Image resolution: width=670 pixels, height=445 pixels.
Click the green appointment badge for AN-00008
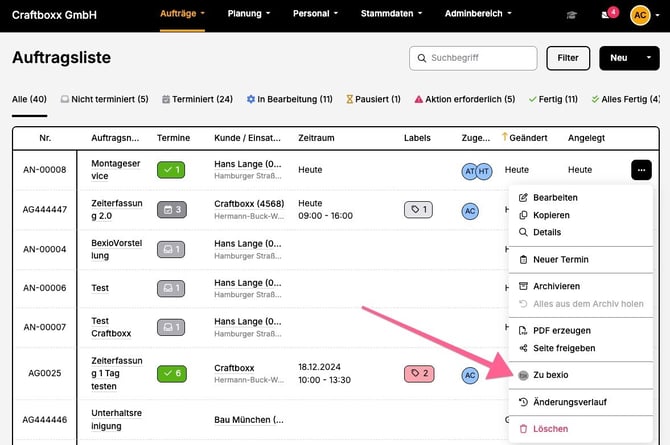pos(171,170)
